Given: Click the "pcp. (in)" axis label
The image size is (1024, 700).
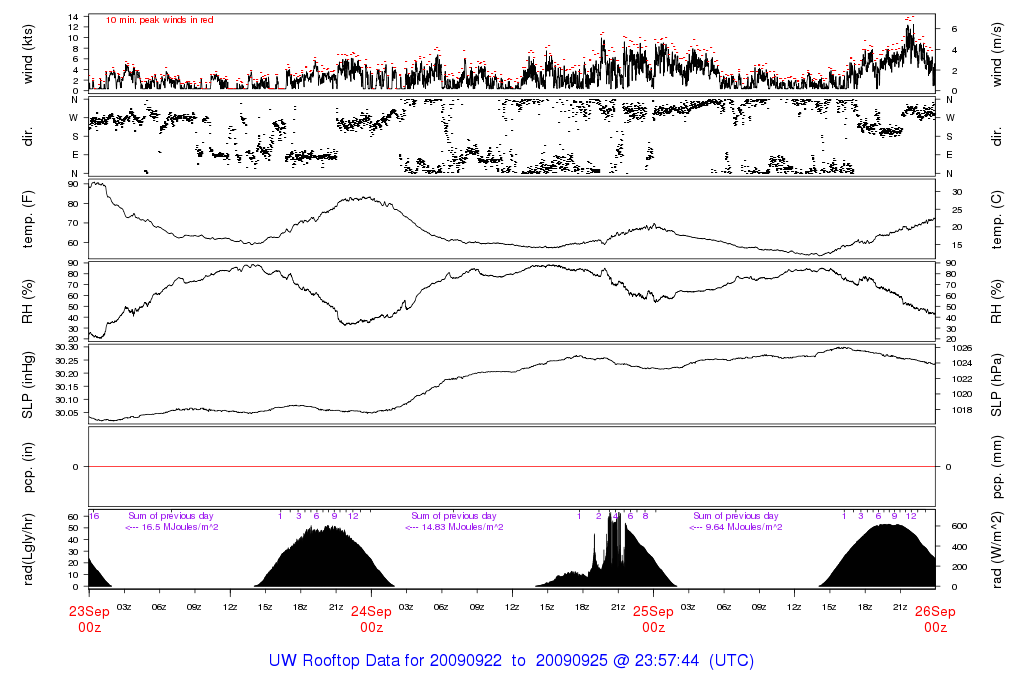Looking at the screenshot, I should pyautogui.click(x=27, y=467).
